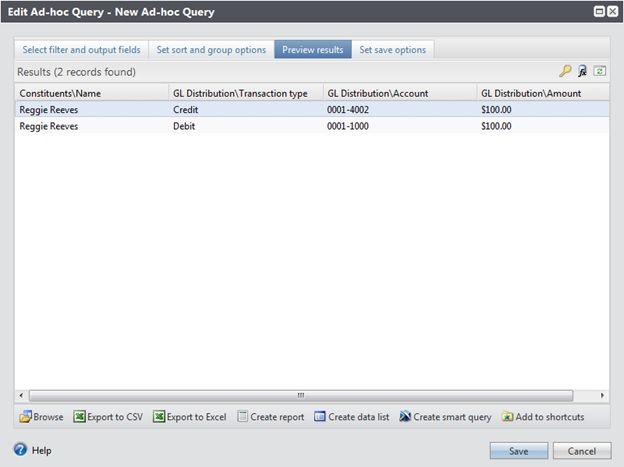Image resolution: width=624 pixels, height=467 pixels.
Task: Select the Preview results tab
Action: coord(313,49)
